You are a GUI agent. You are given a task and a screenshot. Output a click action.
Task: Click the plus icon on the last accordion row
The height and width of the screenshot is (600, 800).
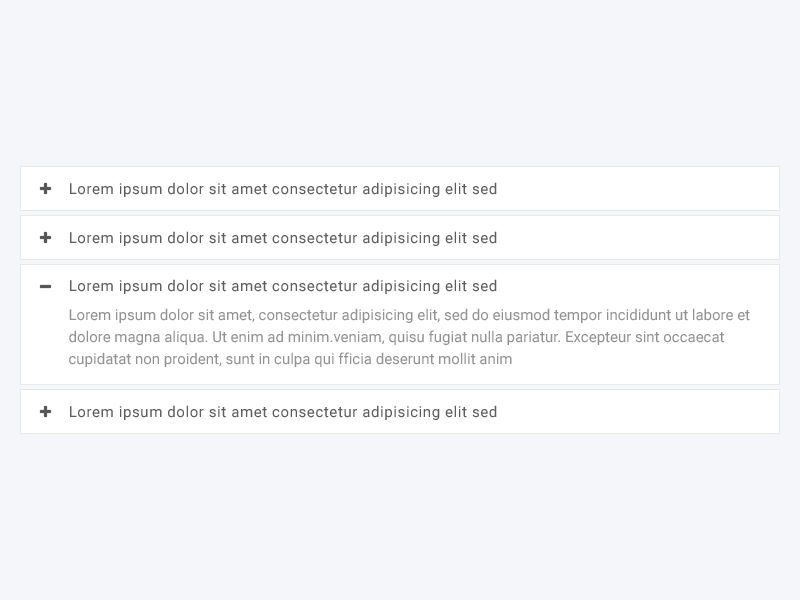point(45,412)
